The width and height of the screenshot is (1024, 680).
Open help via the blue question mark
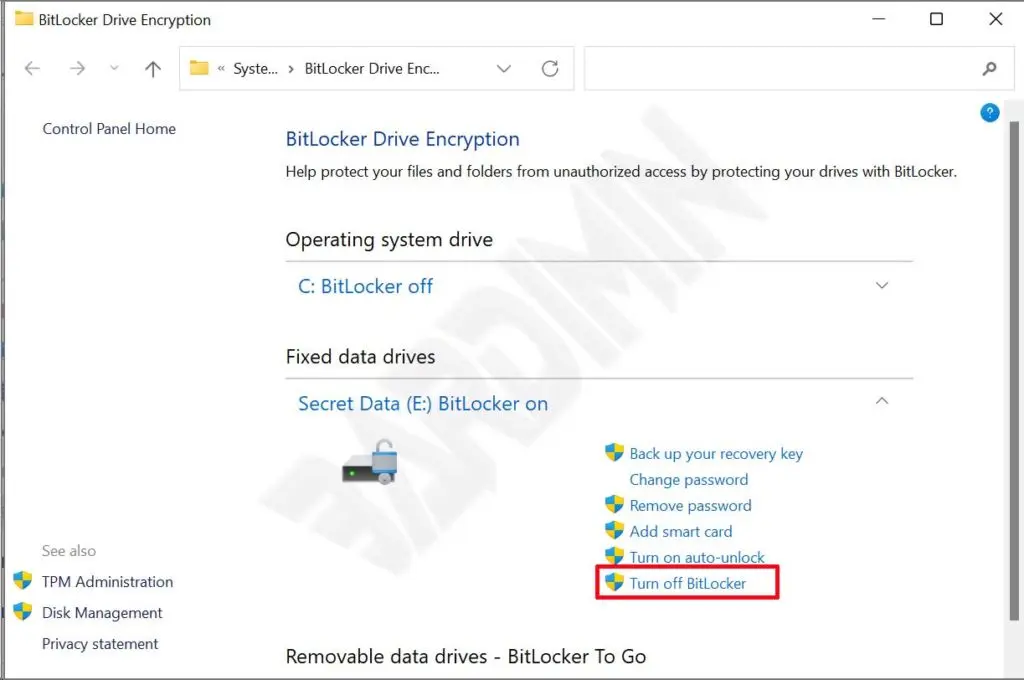989,113
